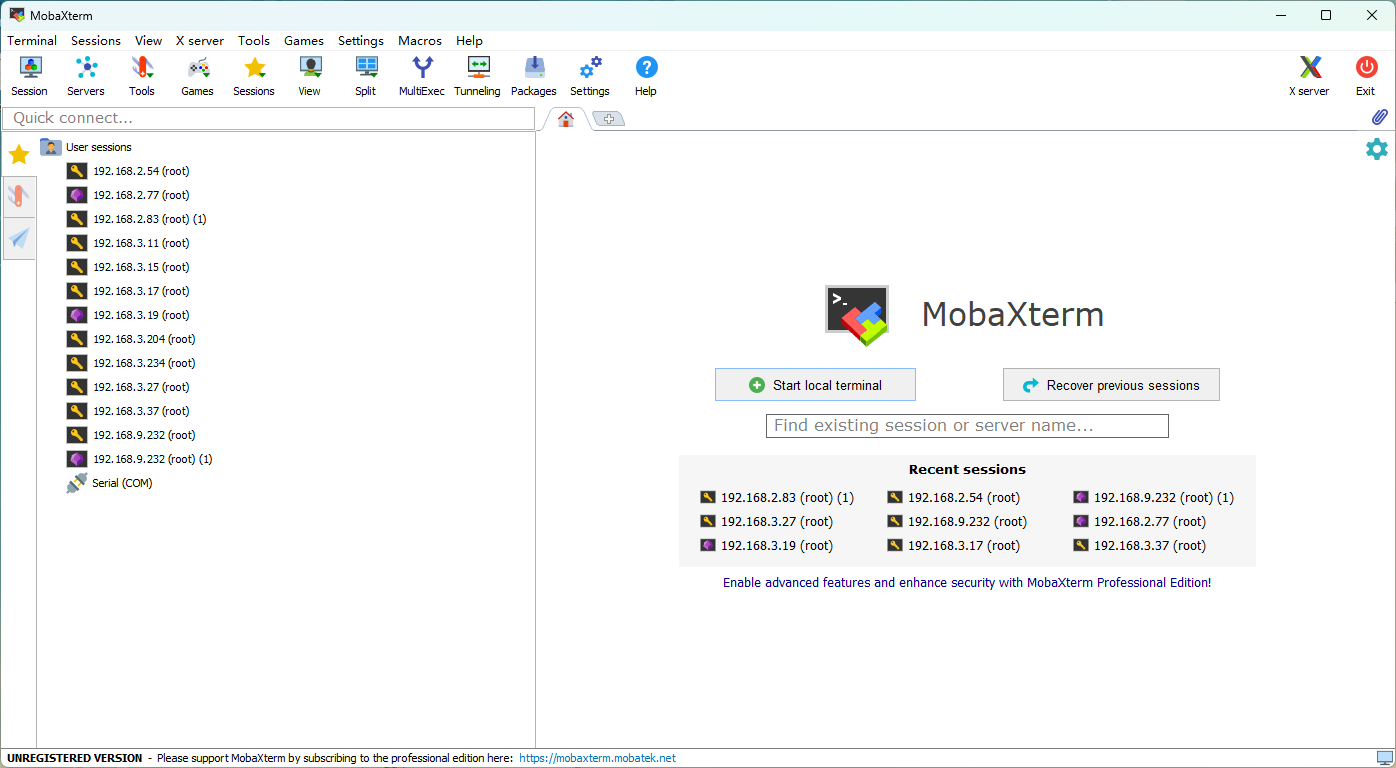Click the MobaXterm logo on home page

[x=857, y=315]
